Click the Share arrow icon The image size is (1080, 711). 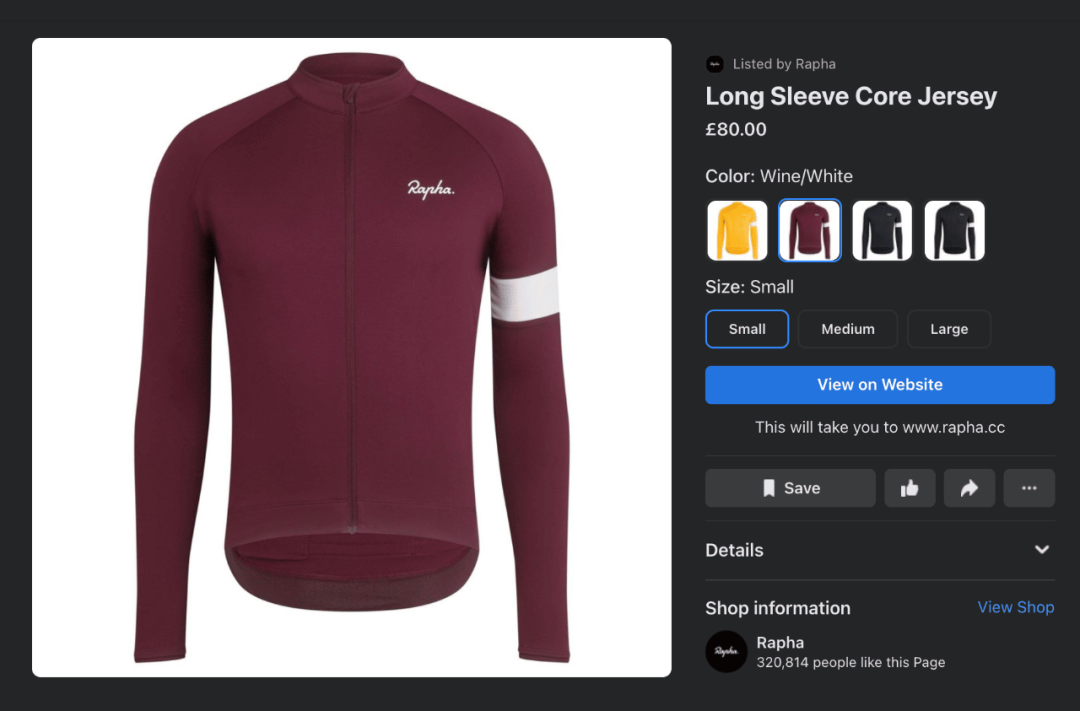(970, 488)
